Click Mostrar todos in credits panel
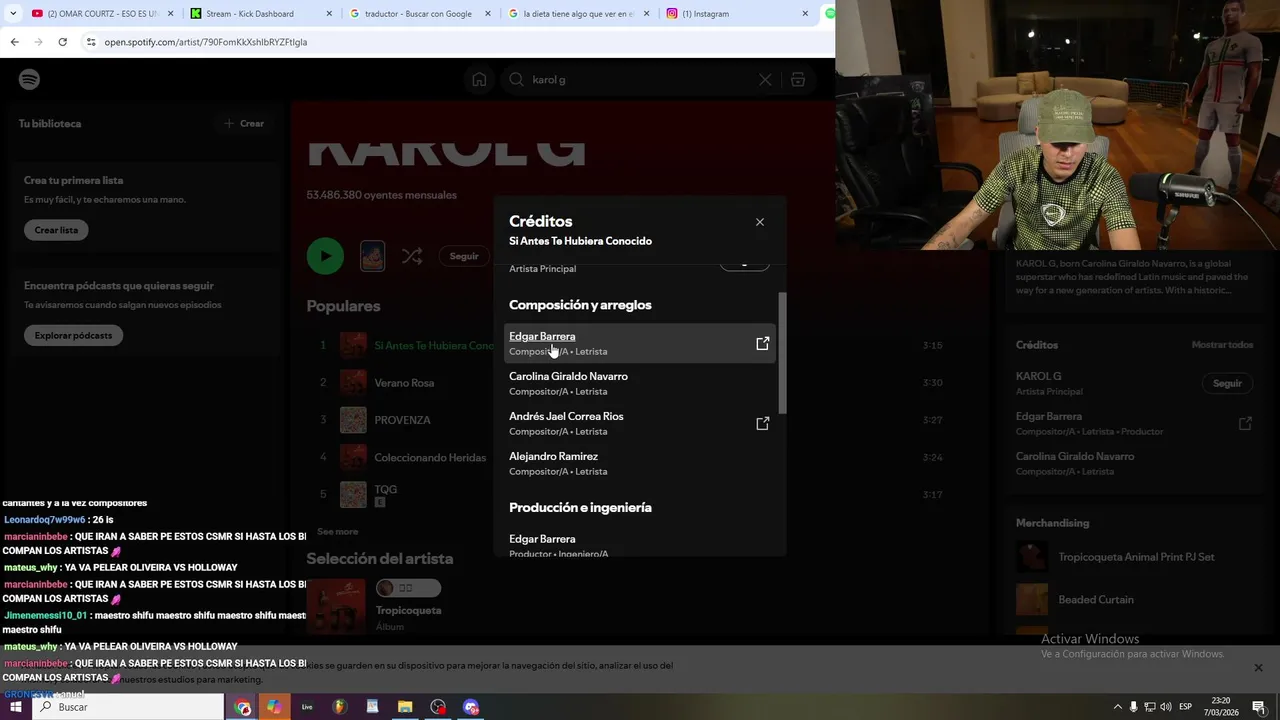The image size is (1280, 720). (x=1222, y=345)
